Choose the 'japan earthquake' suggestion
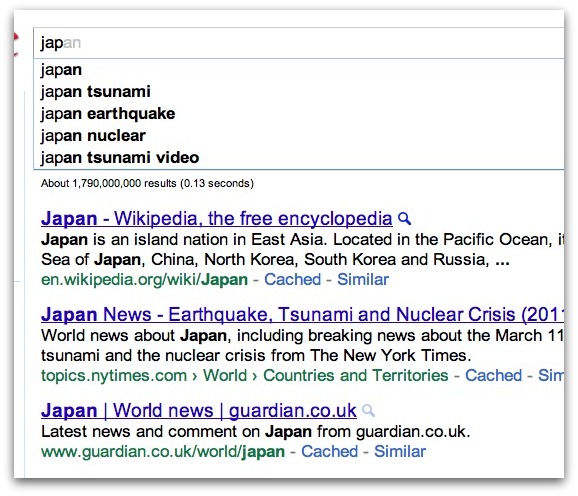Image resolution: width=578 pixels, height=496 pixels. click(x=299, y=114)
